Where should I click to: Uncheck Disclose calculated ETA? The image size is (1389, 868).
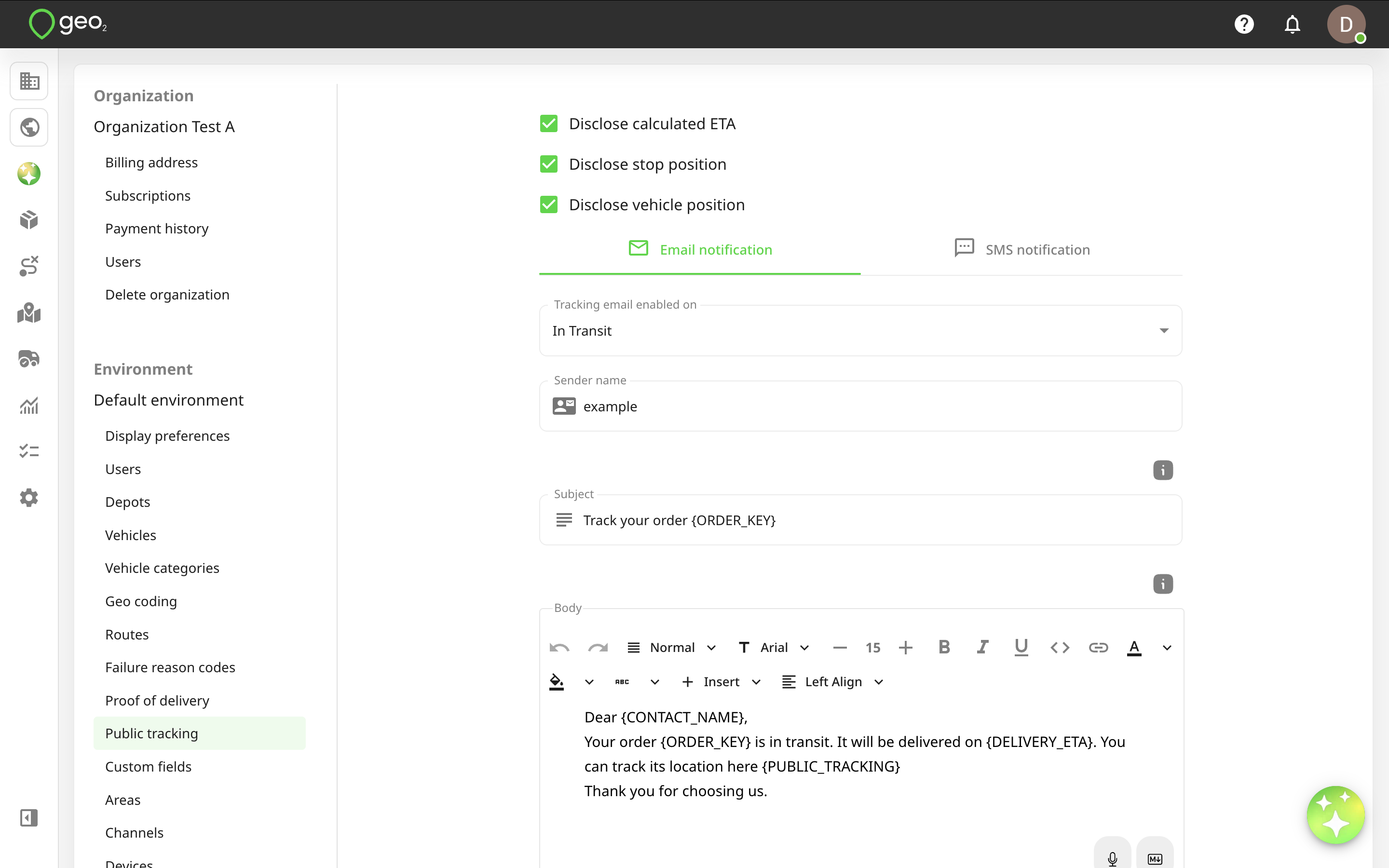point(549,123)
